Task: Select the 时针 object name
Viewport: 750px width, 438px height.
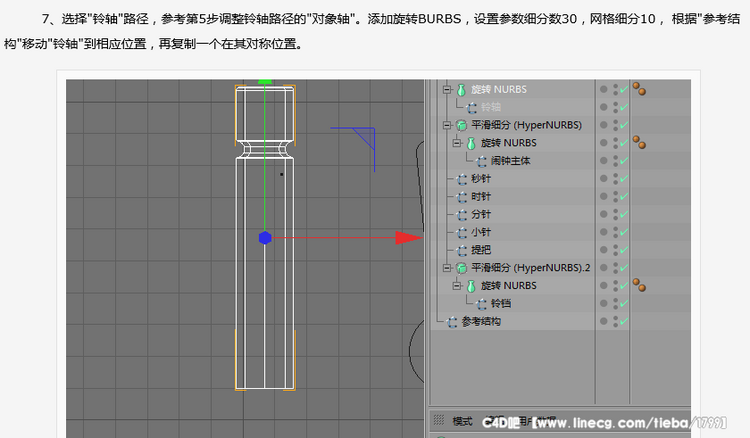Action: 481,197
